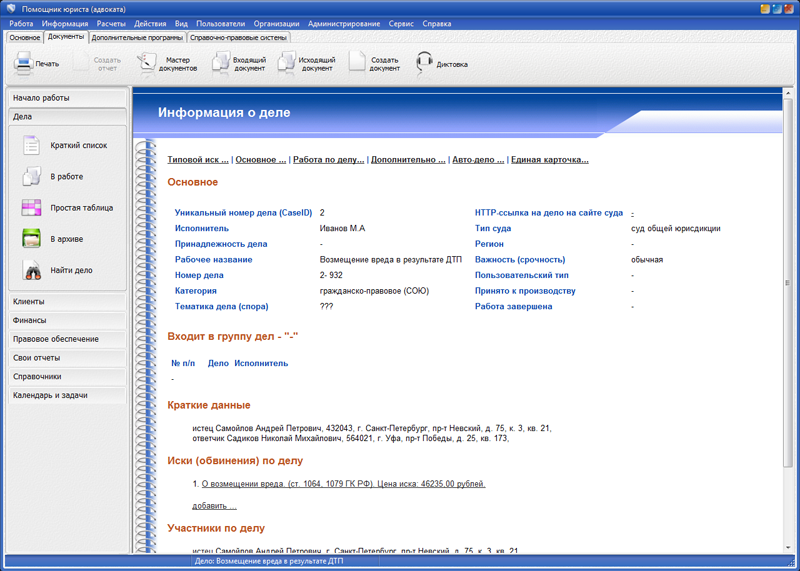Expand Справочники sidebar section
Viewport: 800px width, 571px height.
(67, 377)
